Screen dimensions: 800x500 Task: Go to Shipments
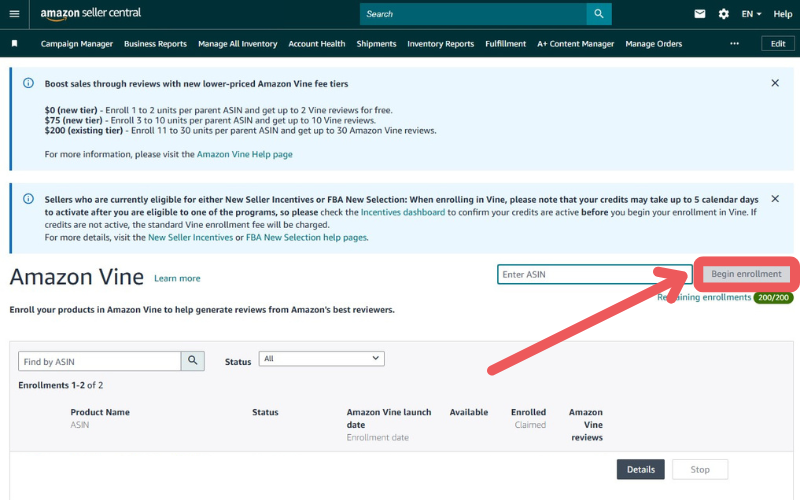pos(376,44)
